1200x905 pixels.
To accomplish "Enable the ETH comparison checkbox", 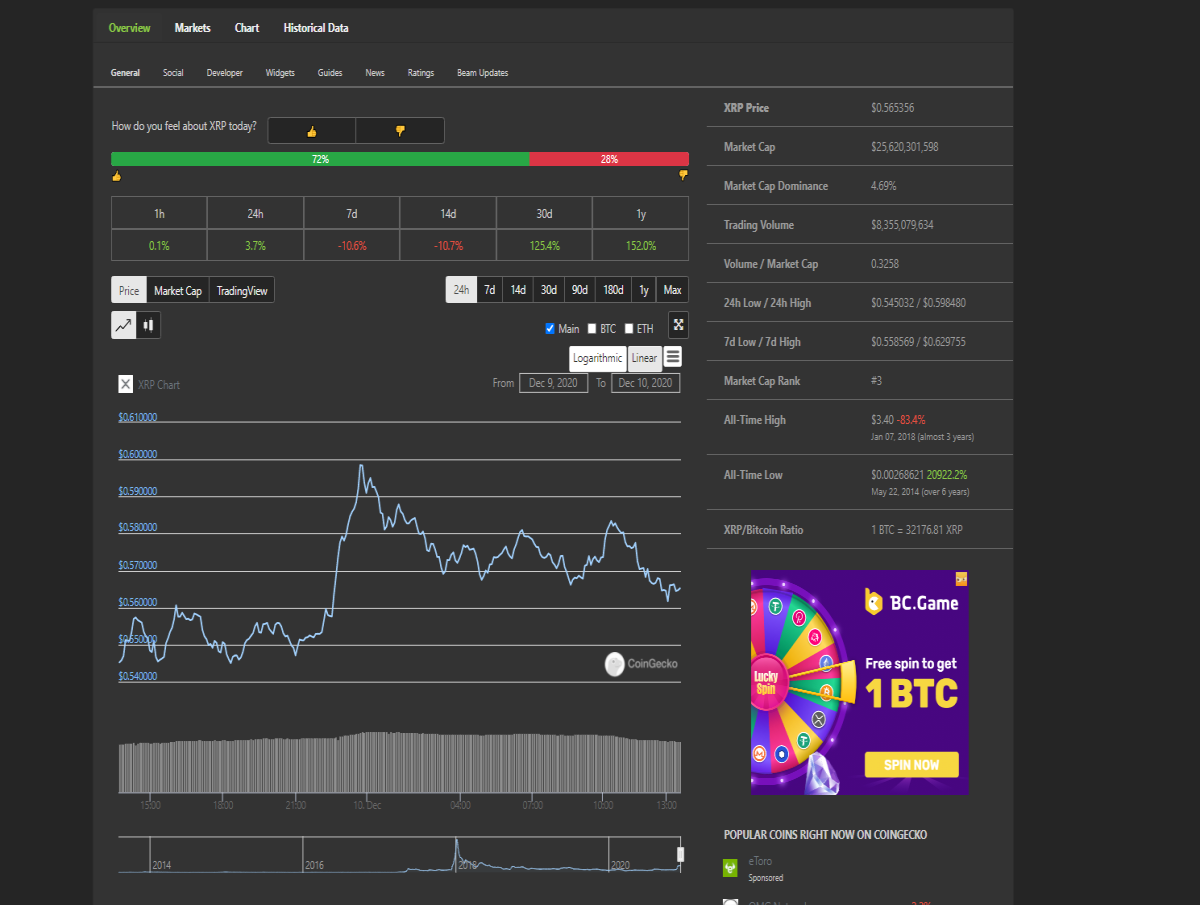I will click(629, 329).
